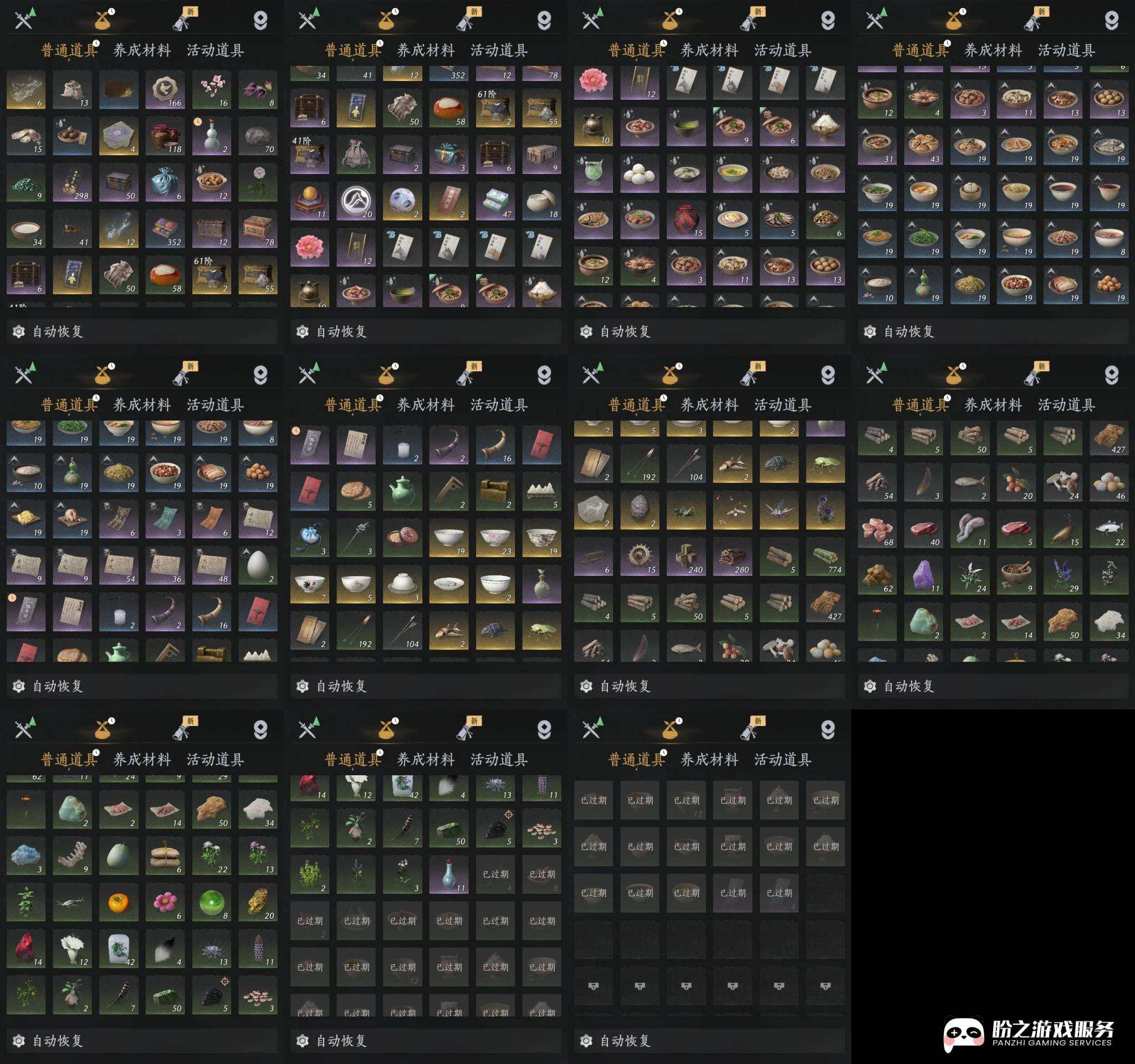Viewport: 1135px width, 1064px height.
Task: Expand the first locked slot arrow in bottom row
Action: [593, 986]
